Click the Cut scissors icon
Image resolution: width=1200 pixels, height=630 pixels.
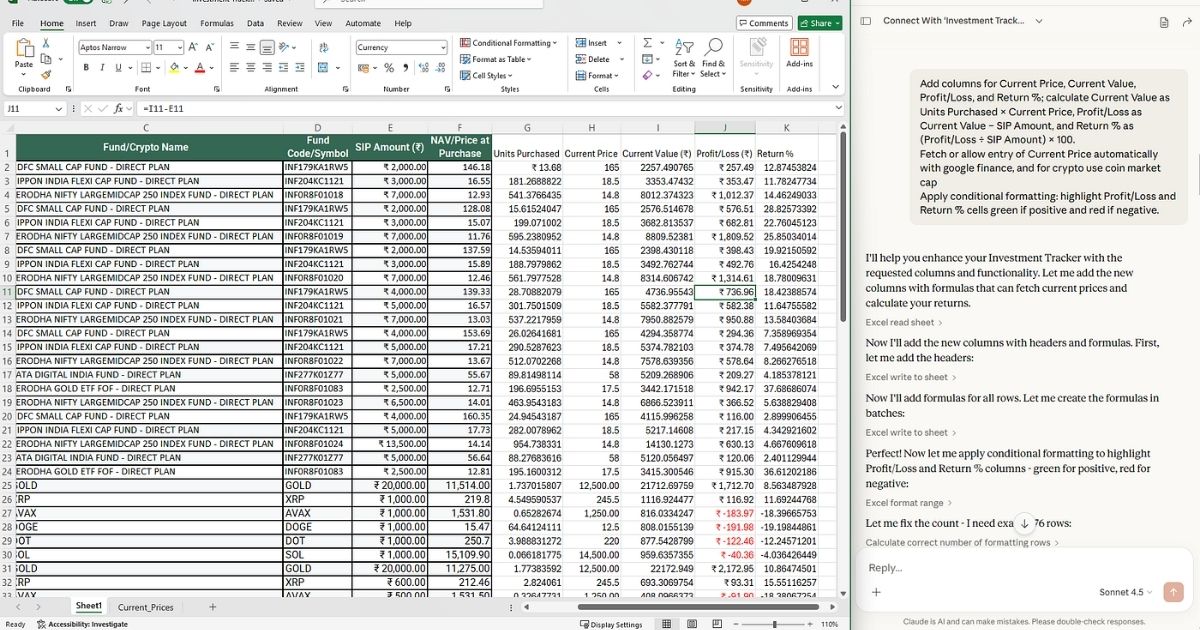[46, 43]
